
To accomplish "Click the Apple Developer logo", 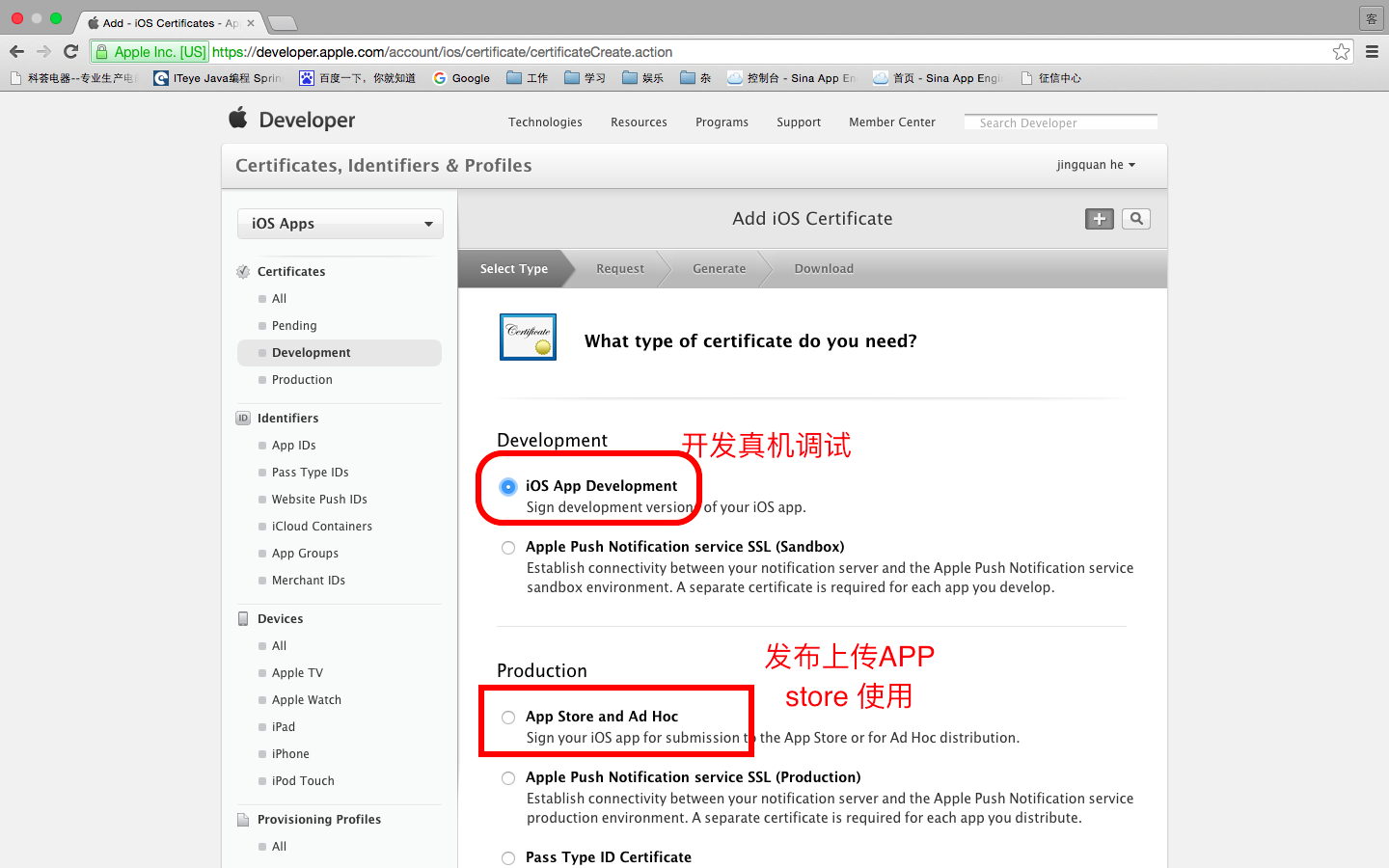I will [x=292, y=120].
